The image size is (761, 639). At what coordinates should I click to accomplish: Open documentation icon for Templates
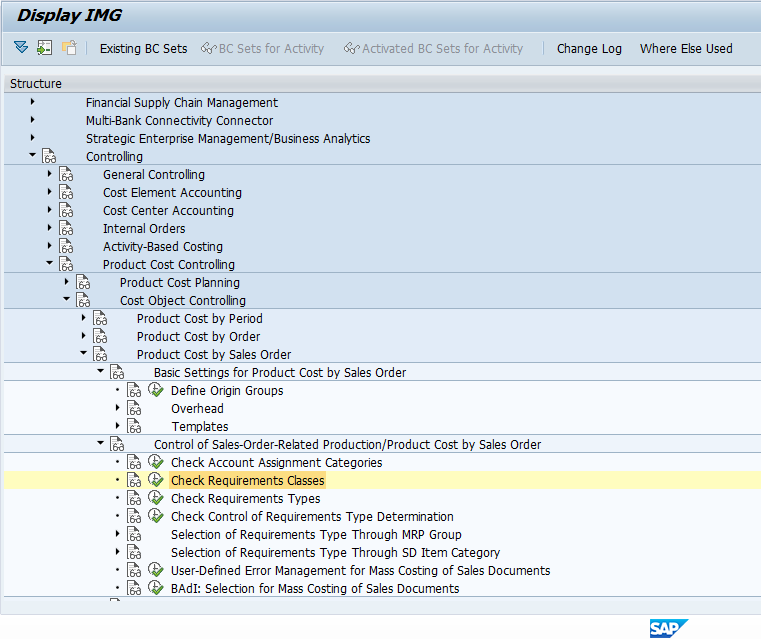(134, 426)
